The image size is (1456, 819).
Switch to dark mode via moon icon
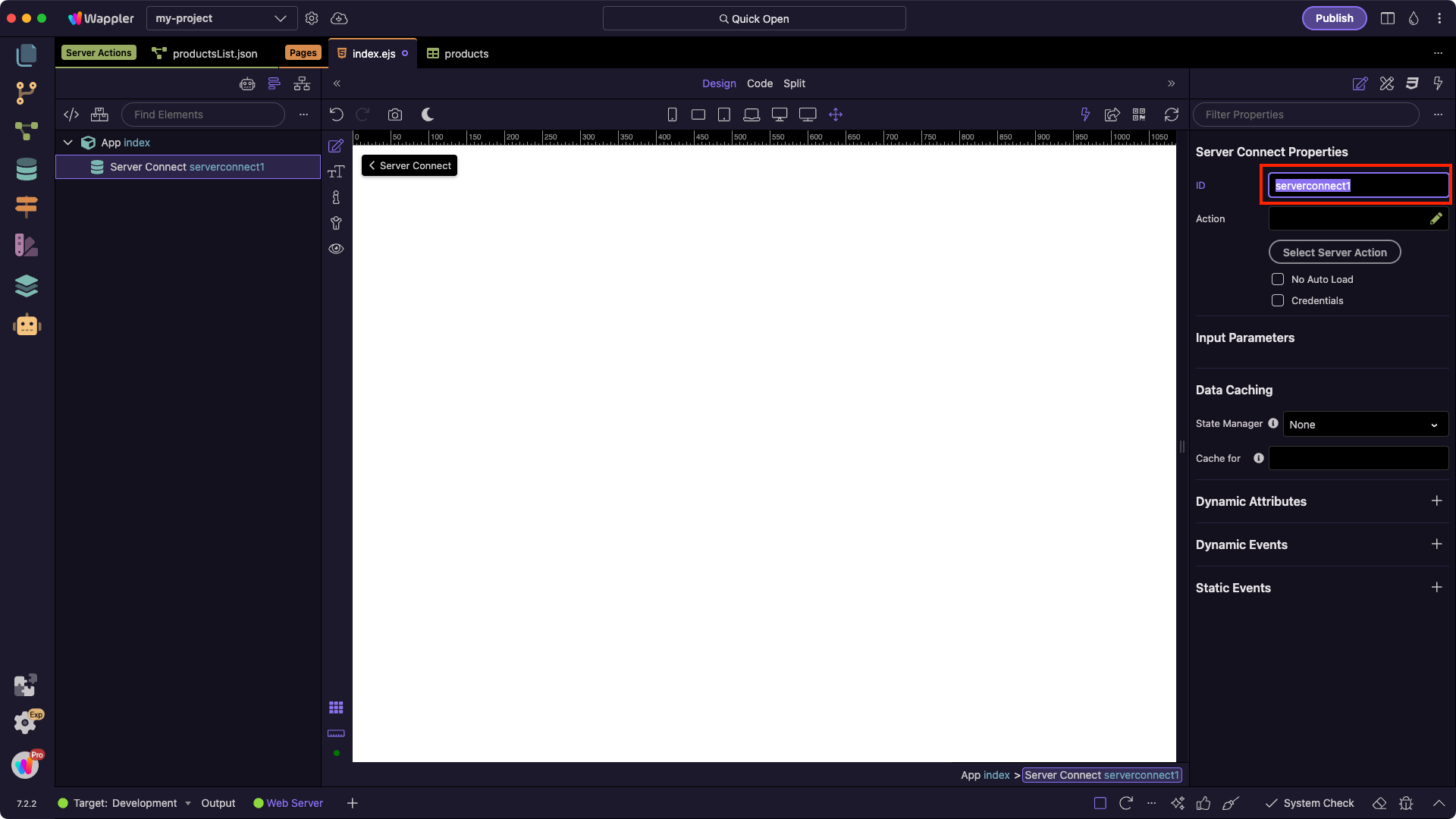coord(428,115)
